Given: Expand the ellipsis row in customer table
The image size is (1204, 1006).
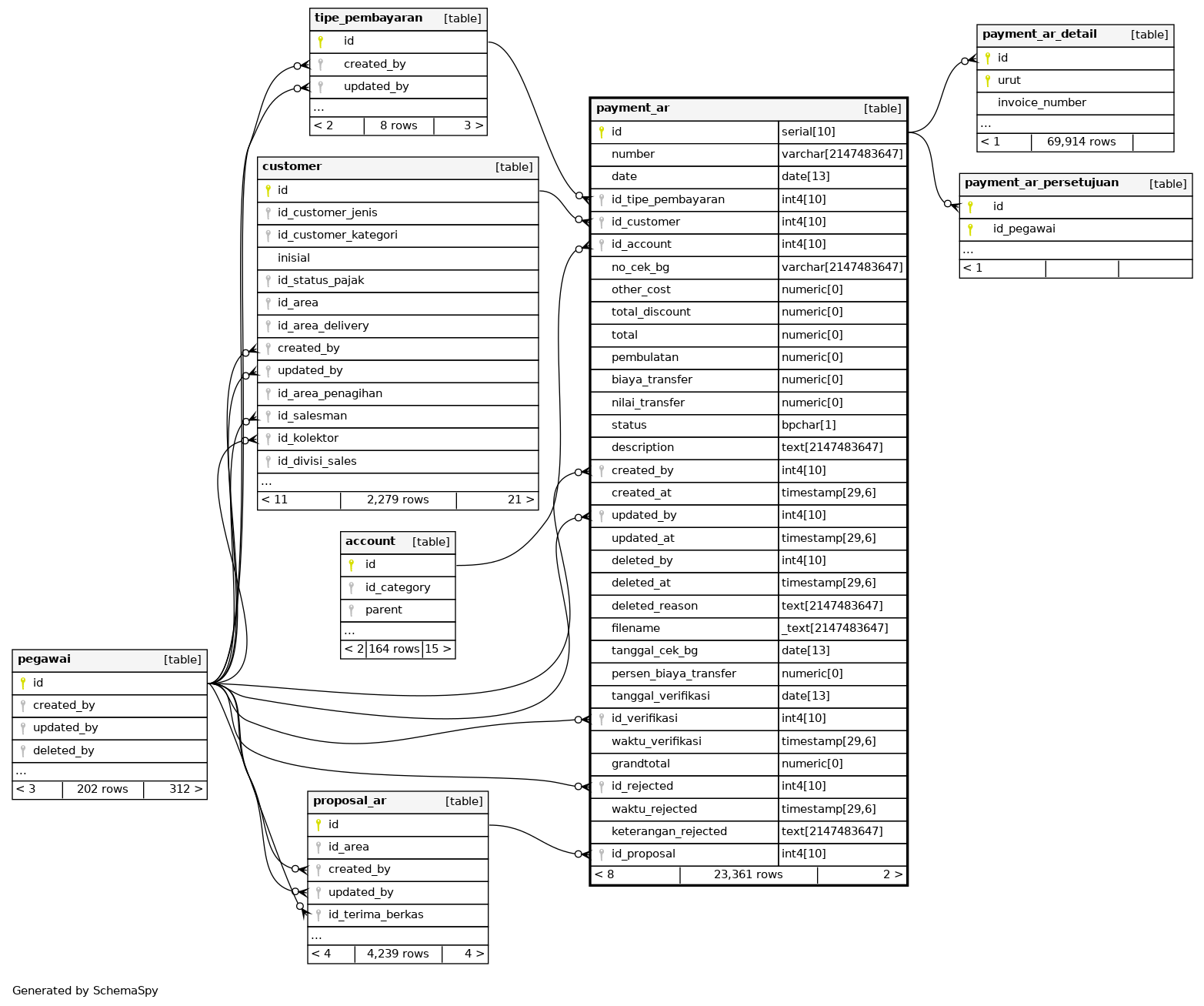Looking at the screenshot, I should tap(266, 483).
